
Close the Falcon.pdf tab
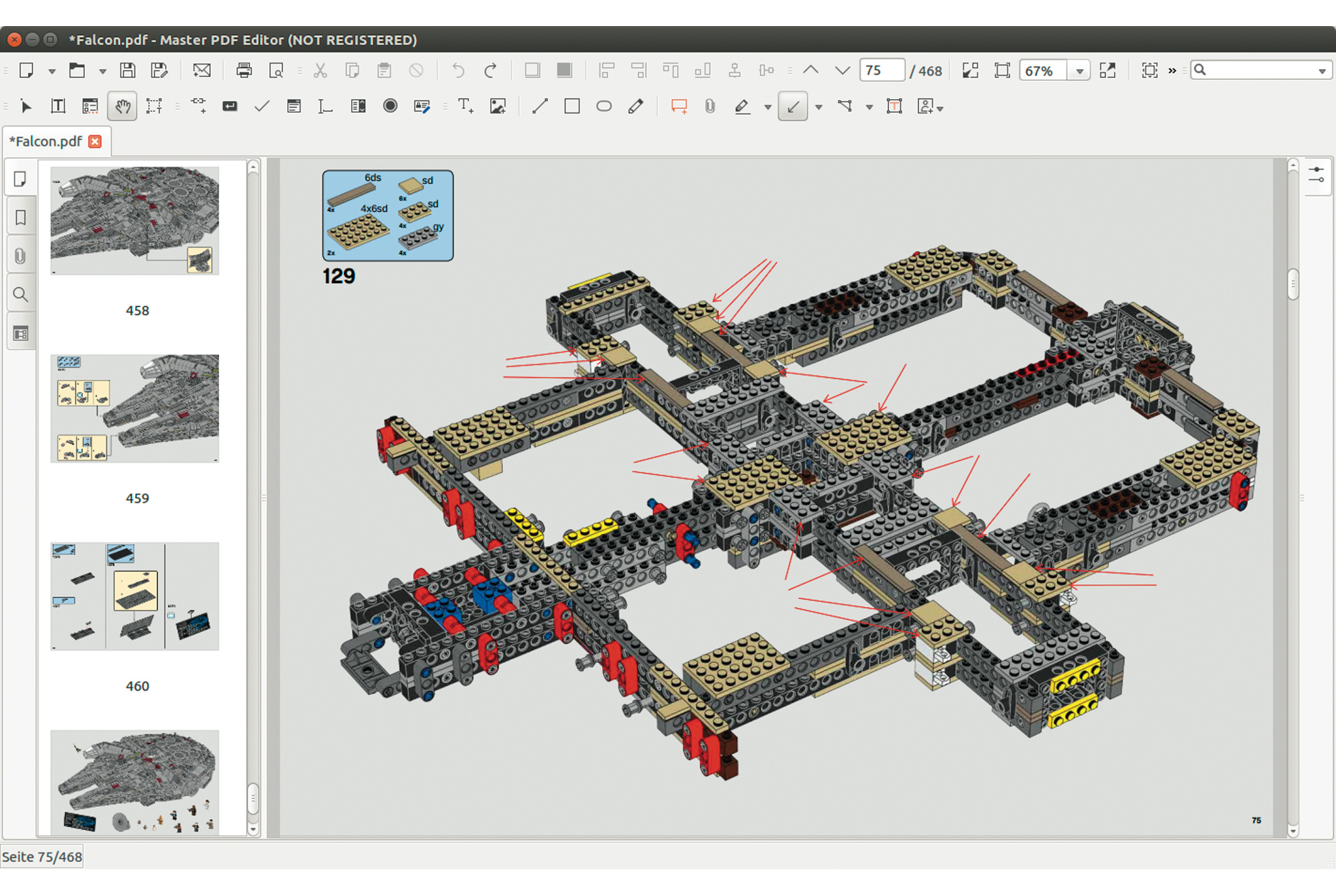tap(95, 142)
